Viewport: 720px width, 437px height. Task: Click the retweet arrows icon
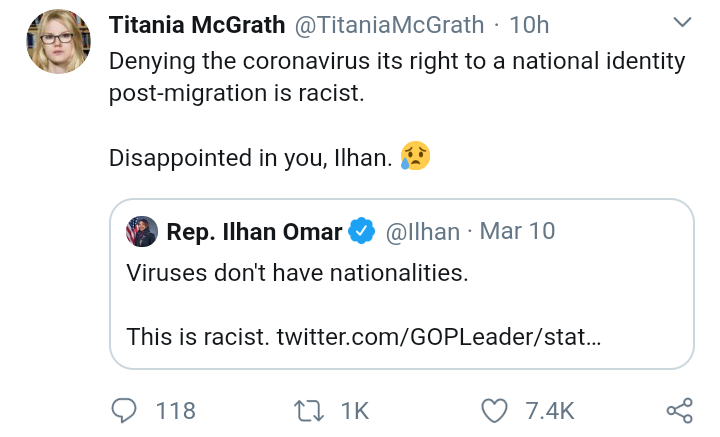[306, 410]
